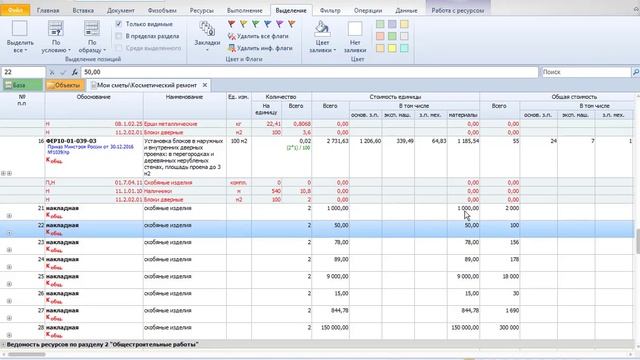
Task: Expand row 26 накладная plus icon
Action: pos(9,301)
